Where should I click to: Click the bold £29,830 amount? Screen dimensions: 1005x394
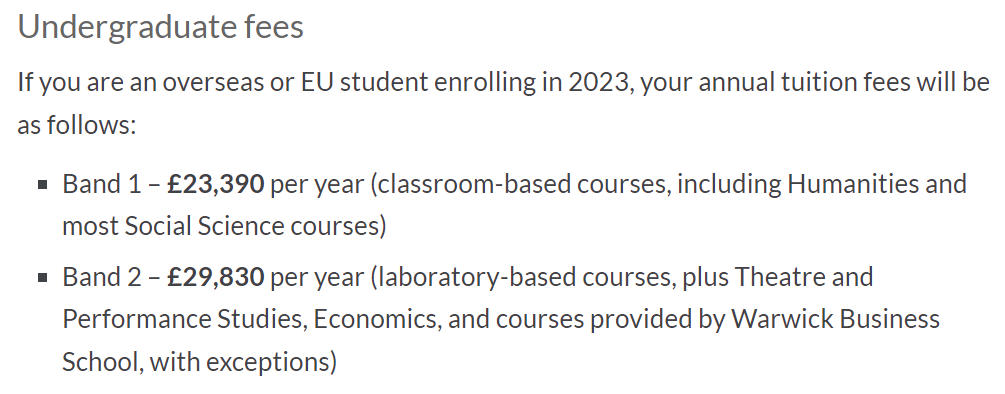pos(215,277)
